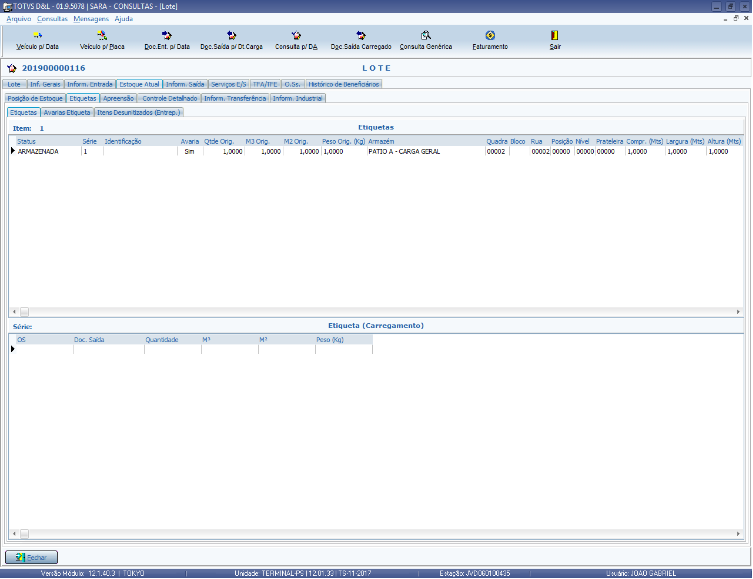The height and width of the screenshot is (579, 753).
Task: Switch to the Inform. Saída tab
Action: [185, 84]
